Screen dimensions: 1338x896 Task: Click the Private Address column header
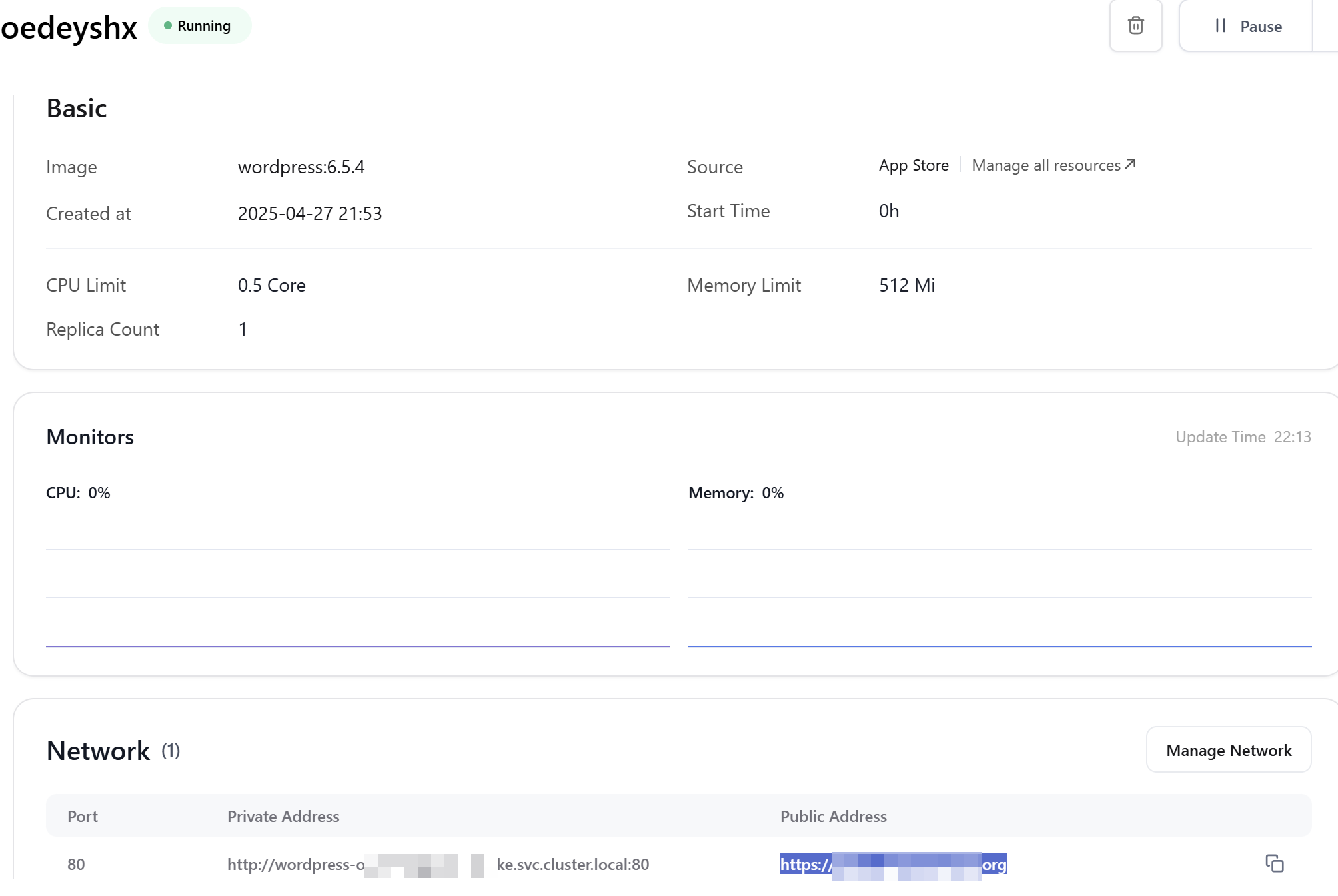[x=283, y=816]
